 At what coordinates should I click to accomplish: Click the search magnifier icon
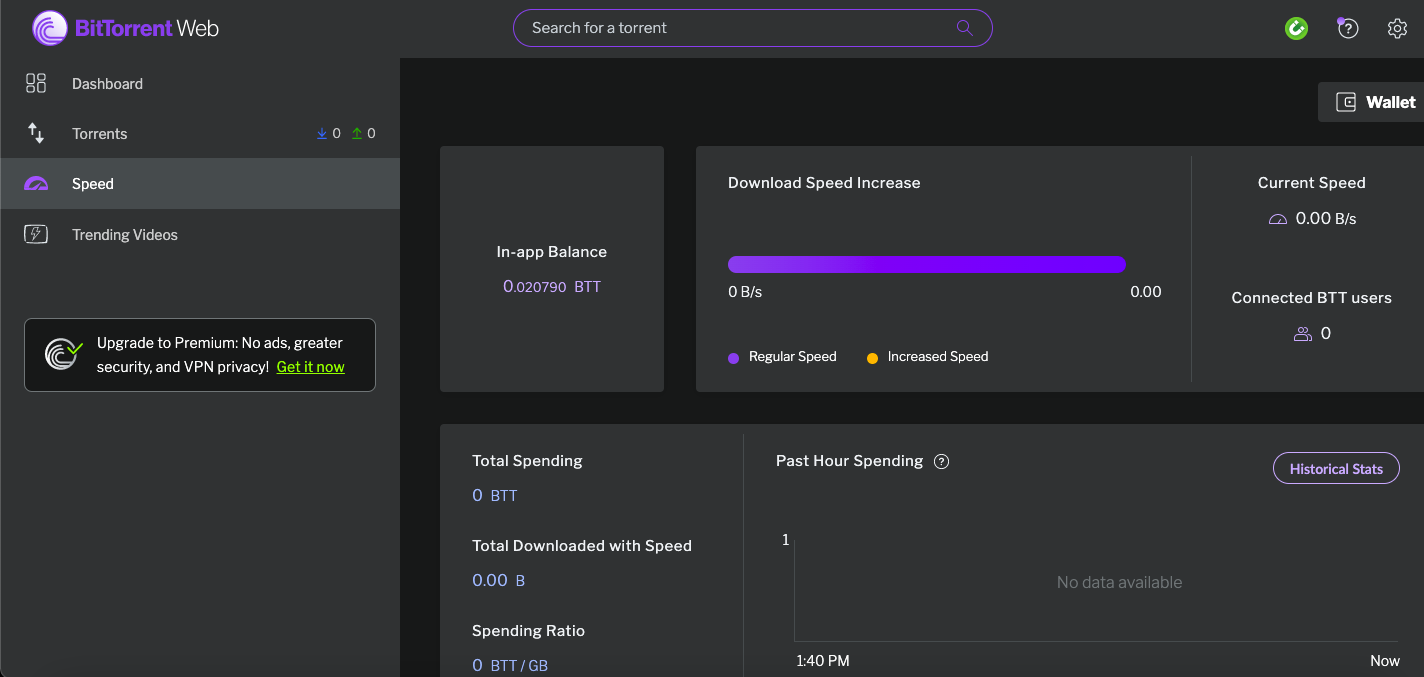pyautogui.click(x=964, y=28)
